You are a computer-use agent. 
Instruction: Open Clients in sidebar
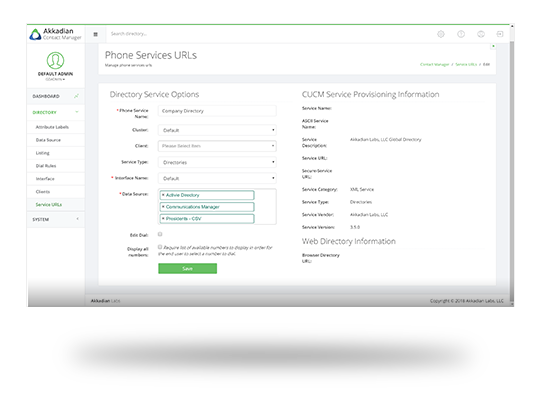[56, 192]
